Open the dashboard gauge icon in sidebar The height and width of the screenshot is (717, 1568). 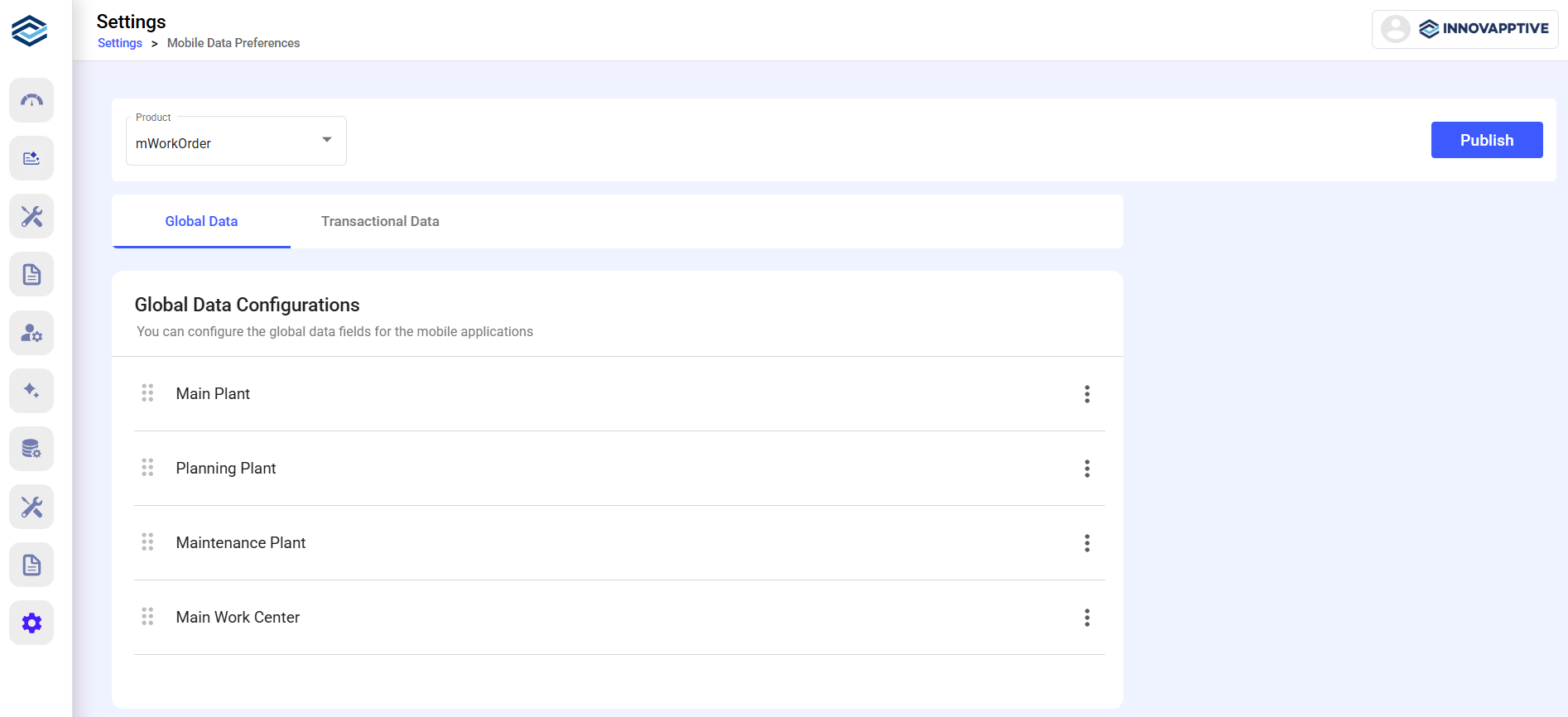[x=31, y=100]
